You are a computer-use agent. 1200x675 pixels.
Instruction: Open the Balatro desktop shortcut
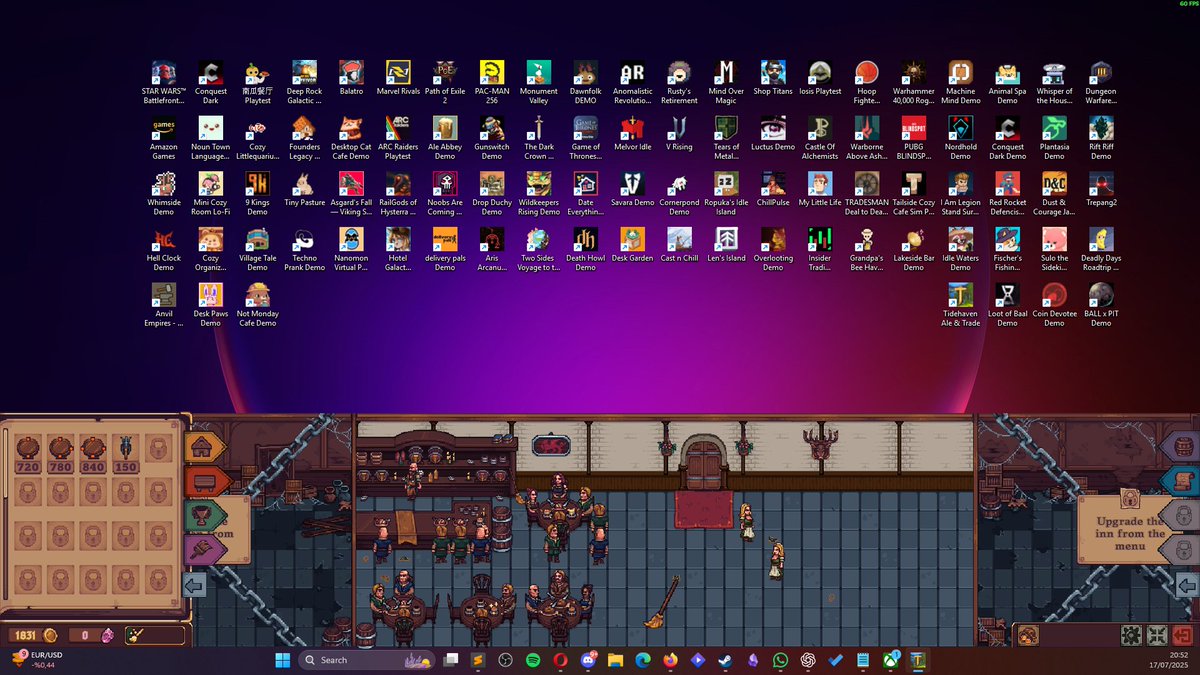[x=351, y=80]
